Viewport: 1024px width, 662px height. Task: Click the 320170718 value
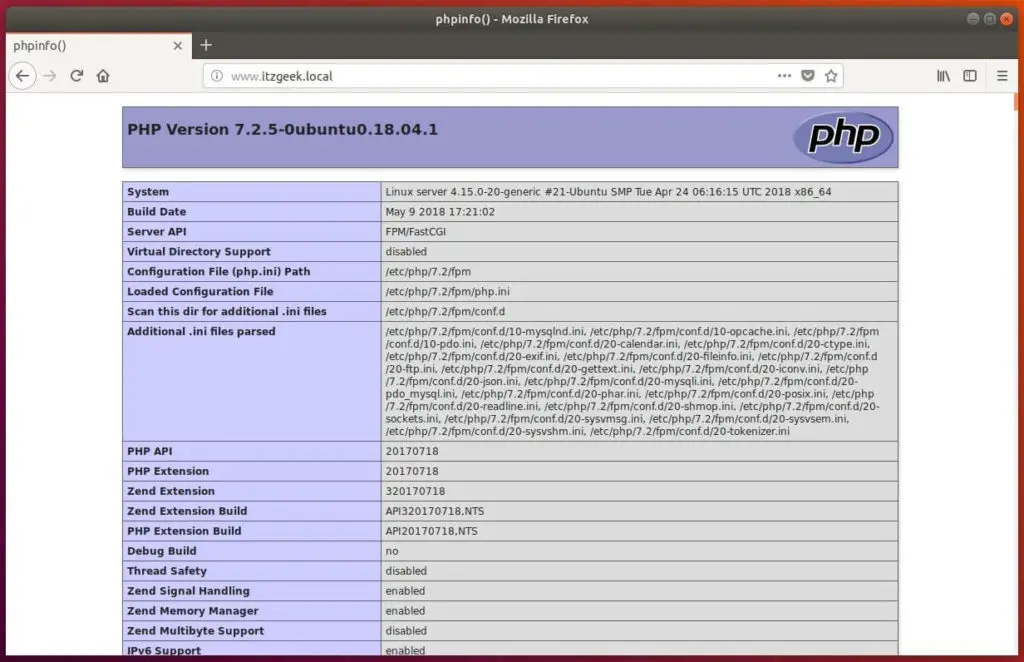click(415, 491)
